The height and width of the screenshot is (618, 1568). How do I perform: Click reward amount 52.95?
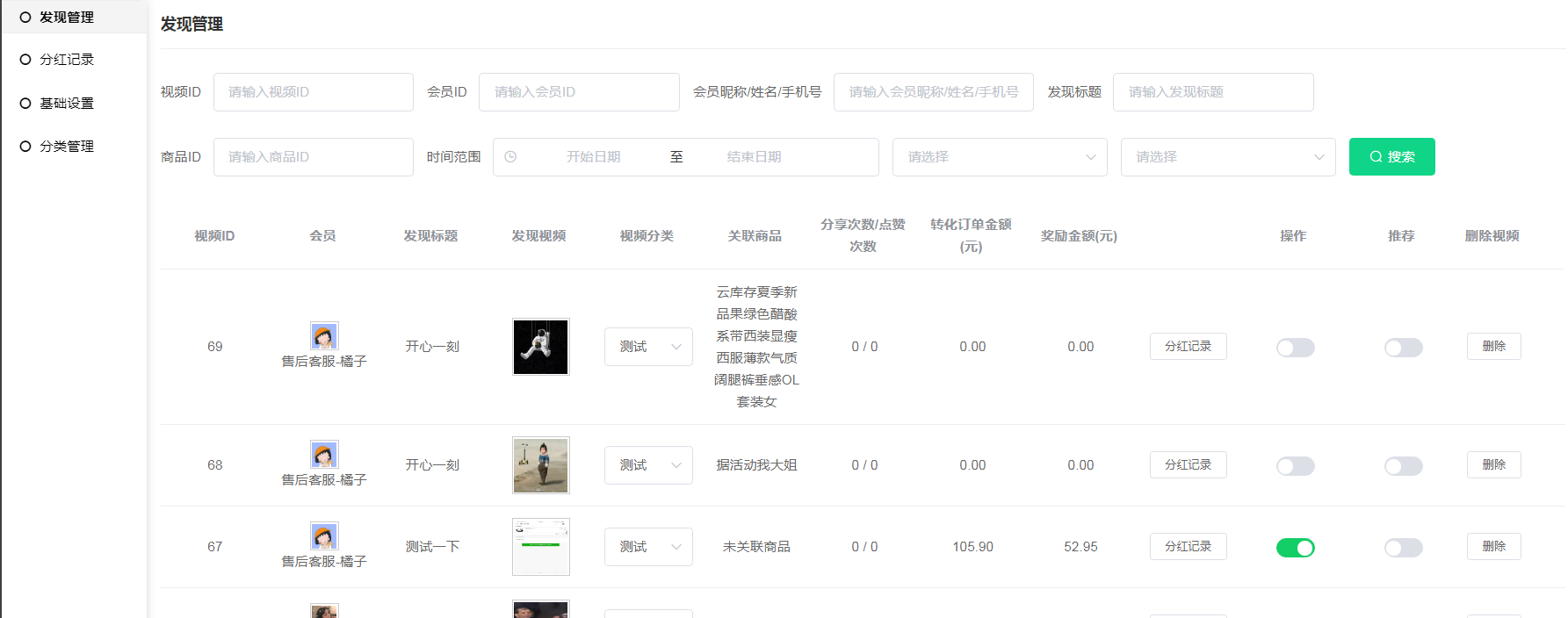[1080, 547]
